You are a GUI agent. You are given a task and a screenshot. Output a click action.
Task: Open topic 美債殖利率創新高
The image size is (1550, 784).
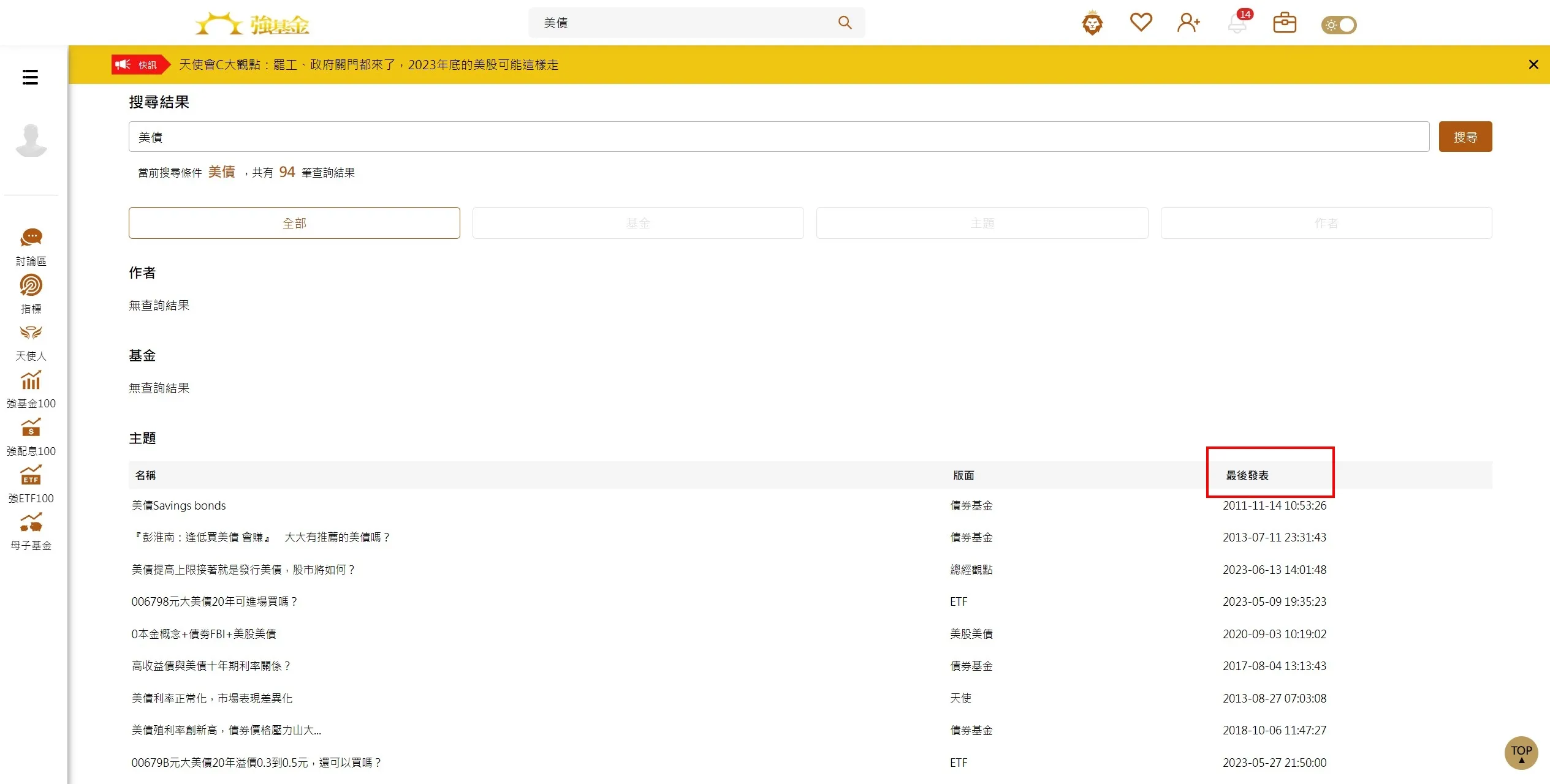click(x=226, y=730)
